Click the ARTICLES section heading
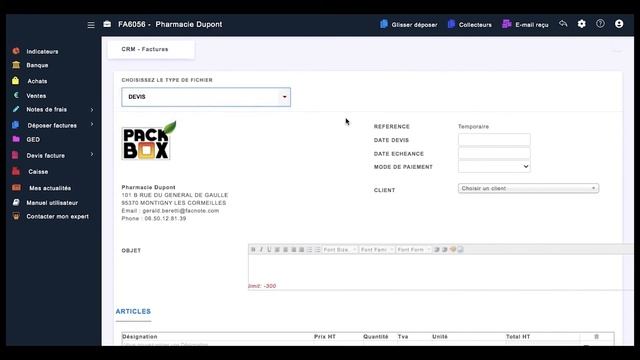This screenshot has width=640, height=360. [133, 311]
